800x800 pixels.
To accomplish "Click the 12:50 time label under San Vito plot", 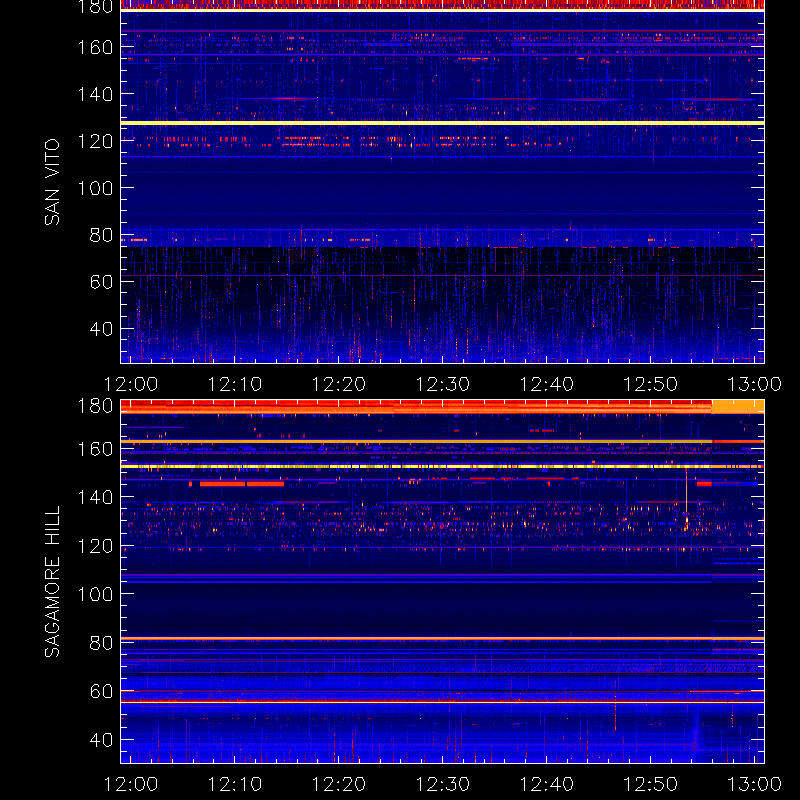I will pos(651,384).
